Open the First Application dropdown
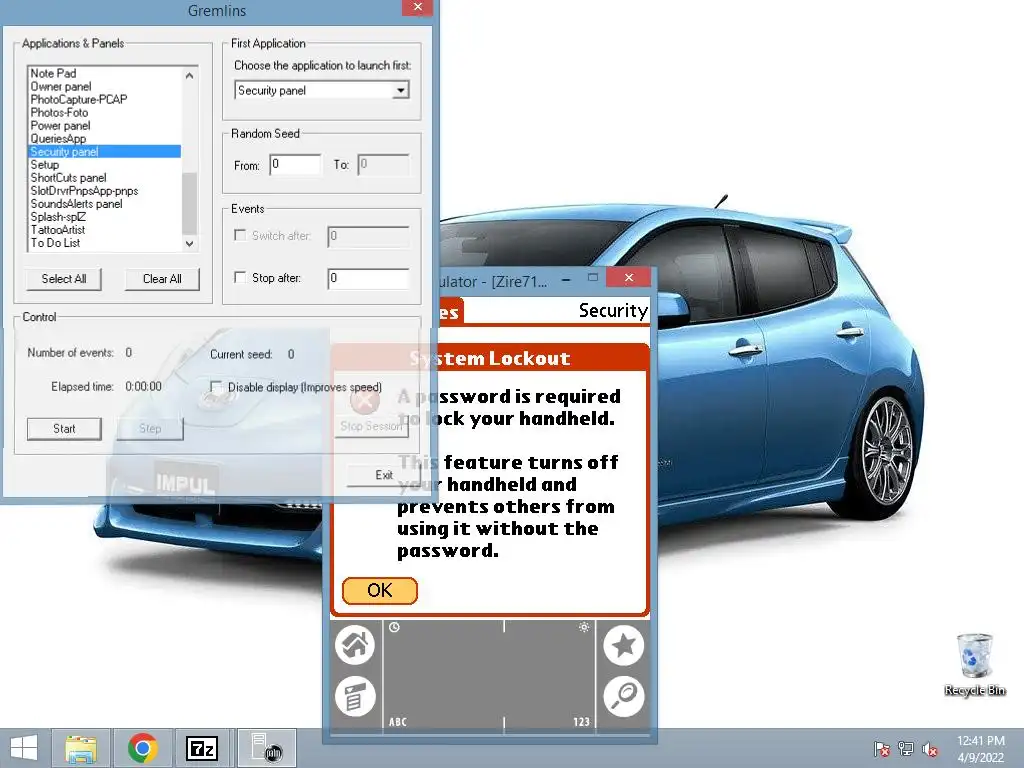Image resolution: width=1024 pixels, height=768 pixels. (400, 90)
